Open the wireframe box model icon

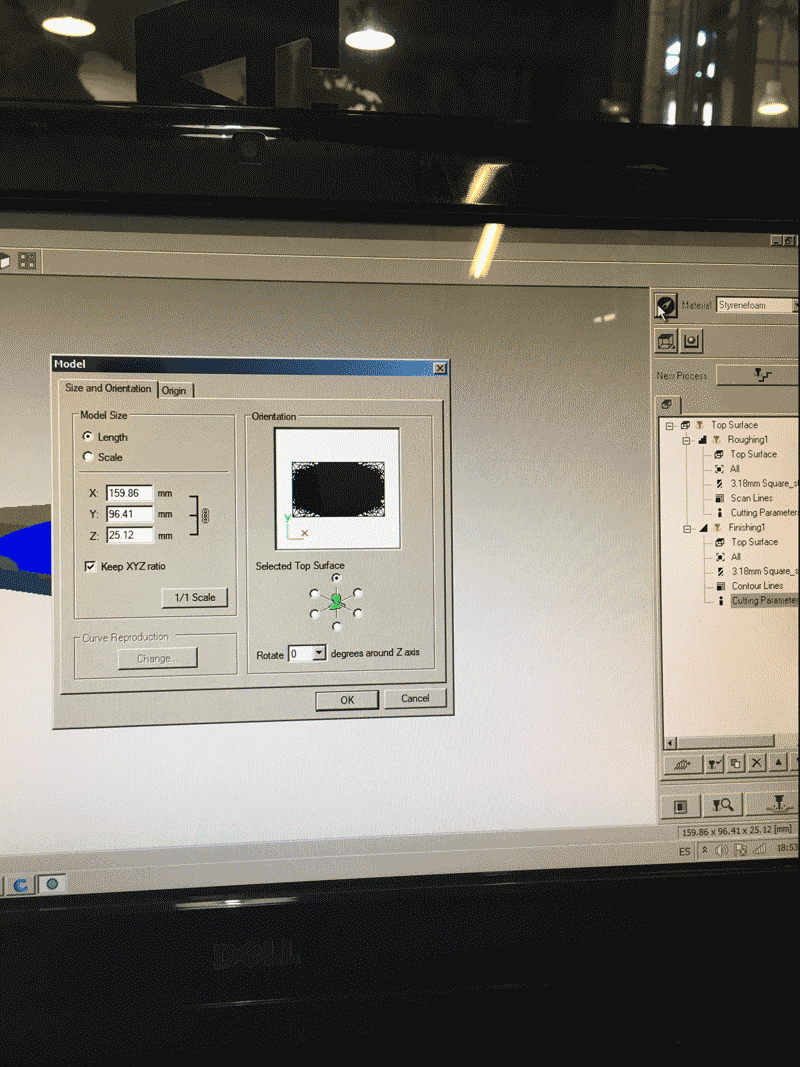coord(666,341)
